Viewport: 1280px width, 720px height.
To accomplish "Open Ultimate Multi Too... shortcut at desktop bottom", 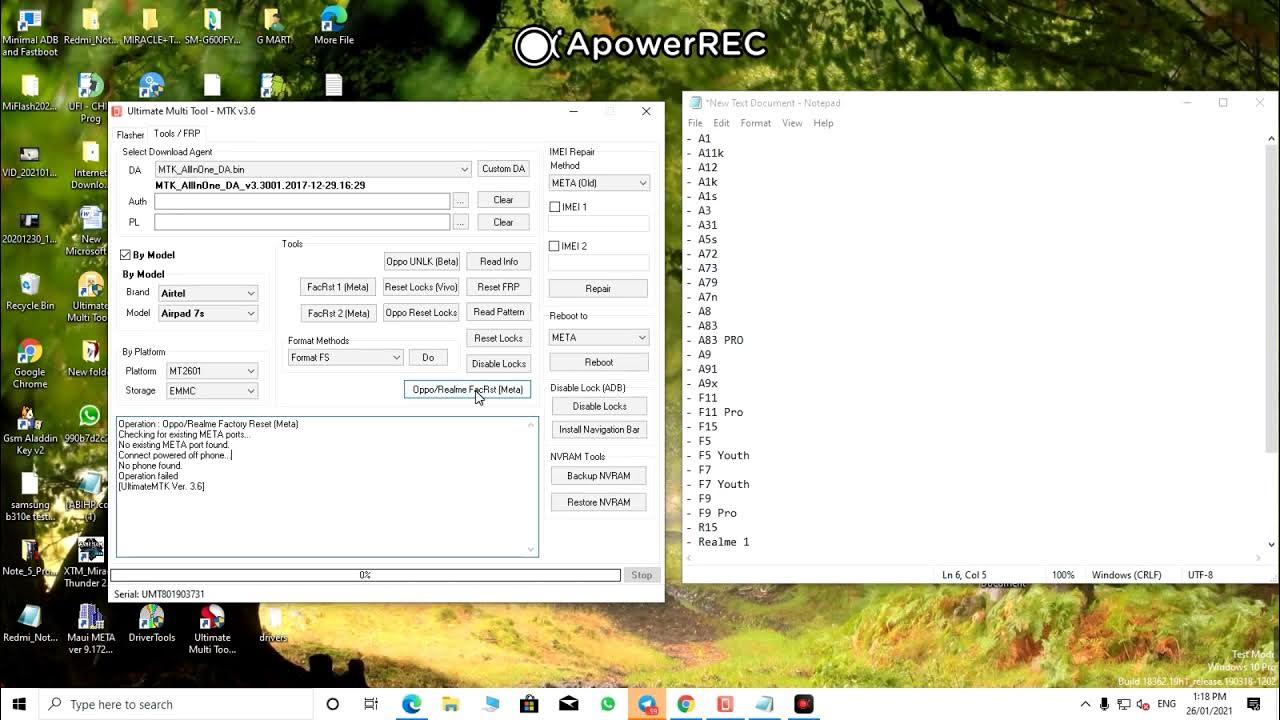I will tap(212, 629).
